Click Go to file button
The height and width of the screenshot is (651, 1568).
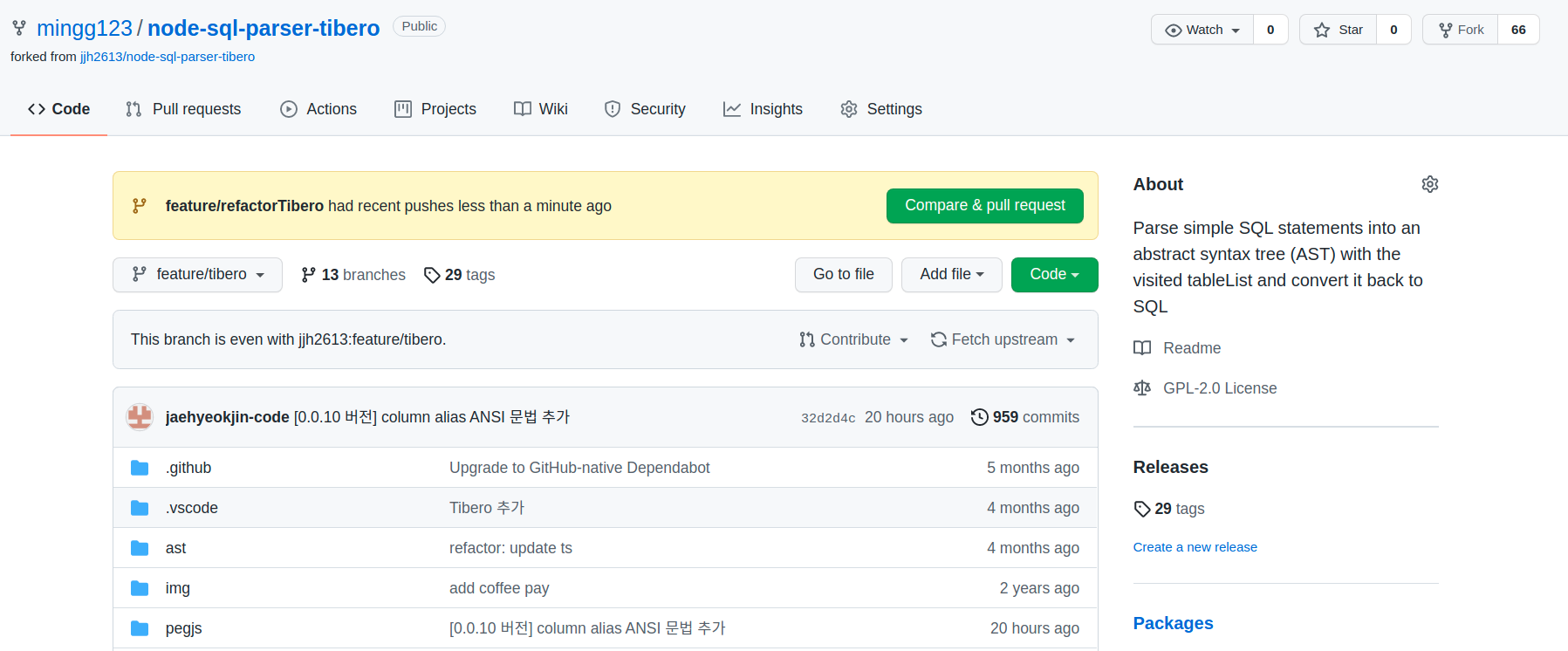tap(844, 275)
